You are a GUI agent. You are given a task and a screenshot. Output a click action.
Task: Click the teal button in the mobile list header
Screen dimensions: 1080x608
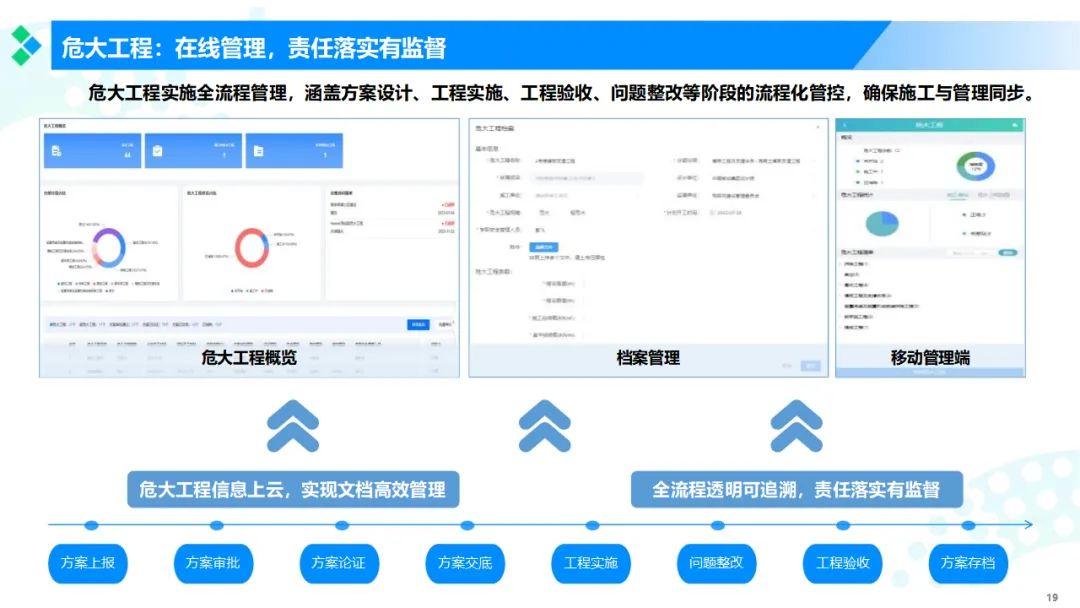pyautogui.click(x=1008, y=253)
